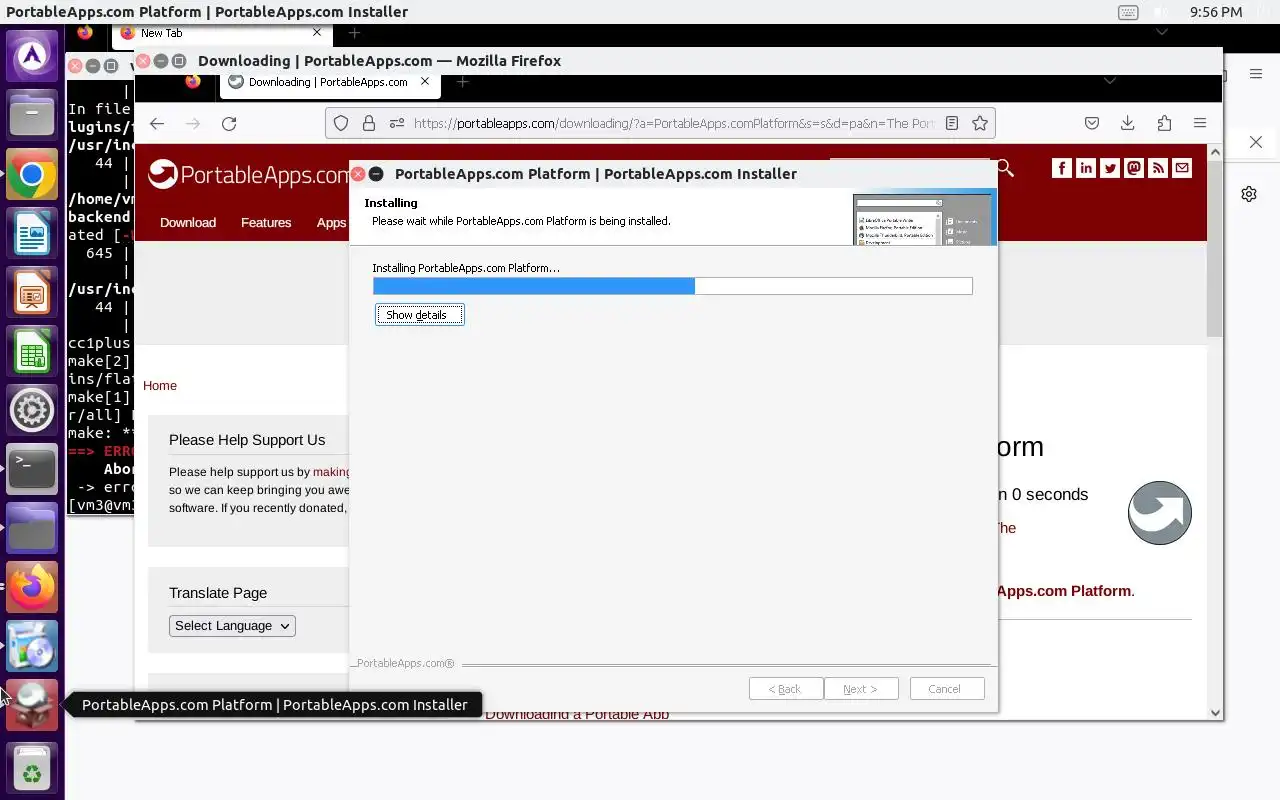Viewport: 1280px width, 800px height.
Task: Click website search magnifier icon
Action: pos(1005,168)
